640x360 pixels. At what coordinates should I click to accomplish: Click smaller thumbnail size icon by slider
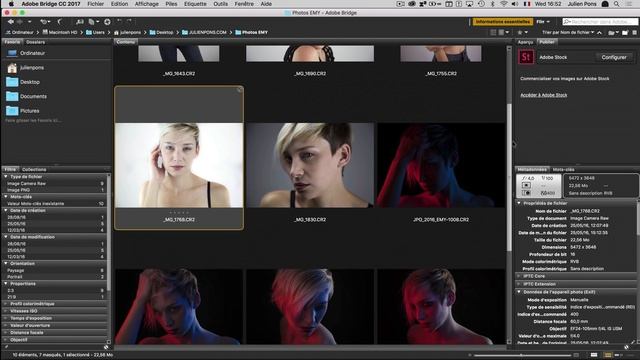point(470,355)
